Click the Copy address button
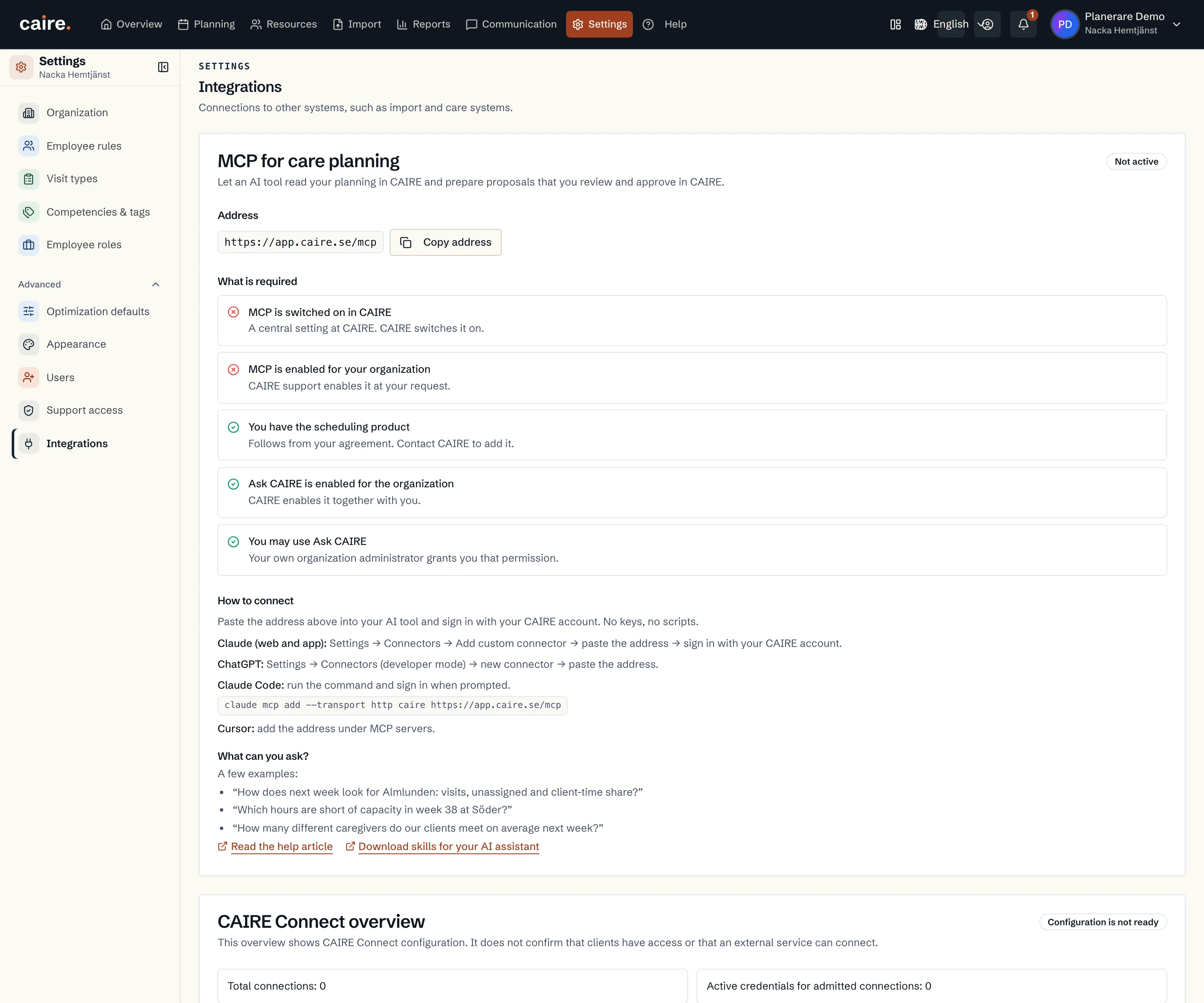This screenshot has height=1003, width=1204. click(x=446, y=242)
